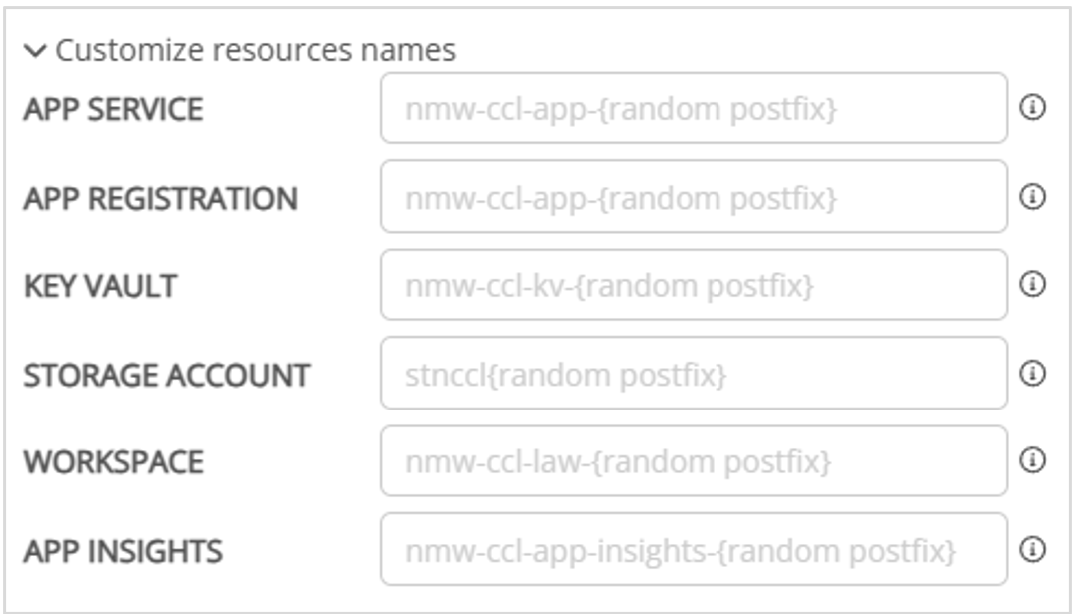The height and width of the screenshot is (614, 1076).
Task: Click the STORAGE ACCOUNT label
Action: 166,374
